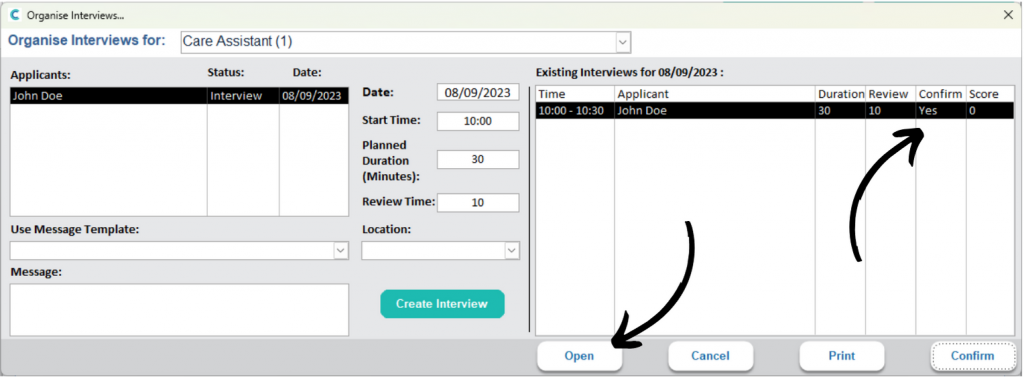
Task: Click the Planned Duration field showing 30
Action: (478, 159)
